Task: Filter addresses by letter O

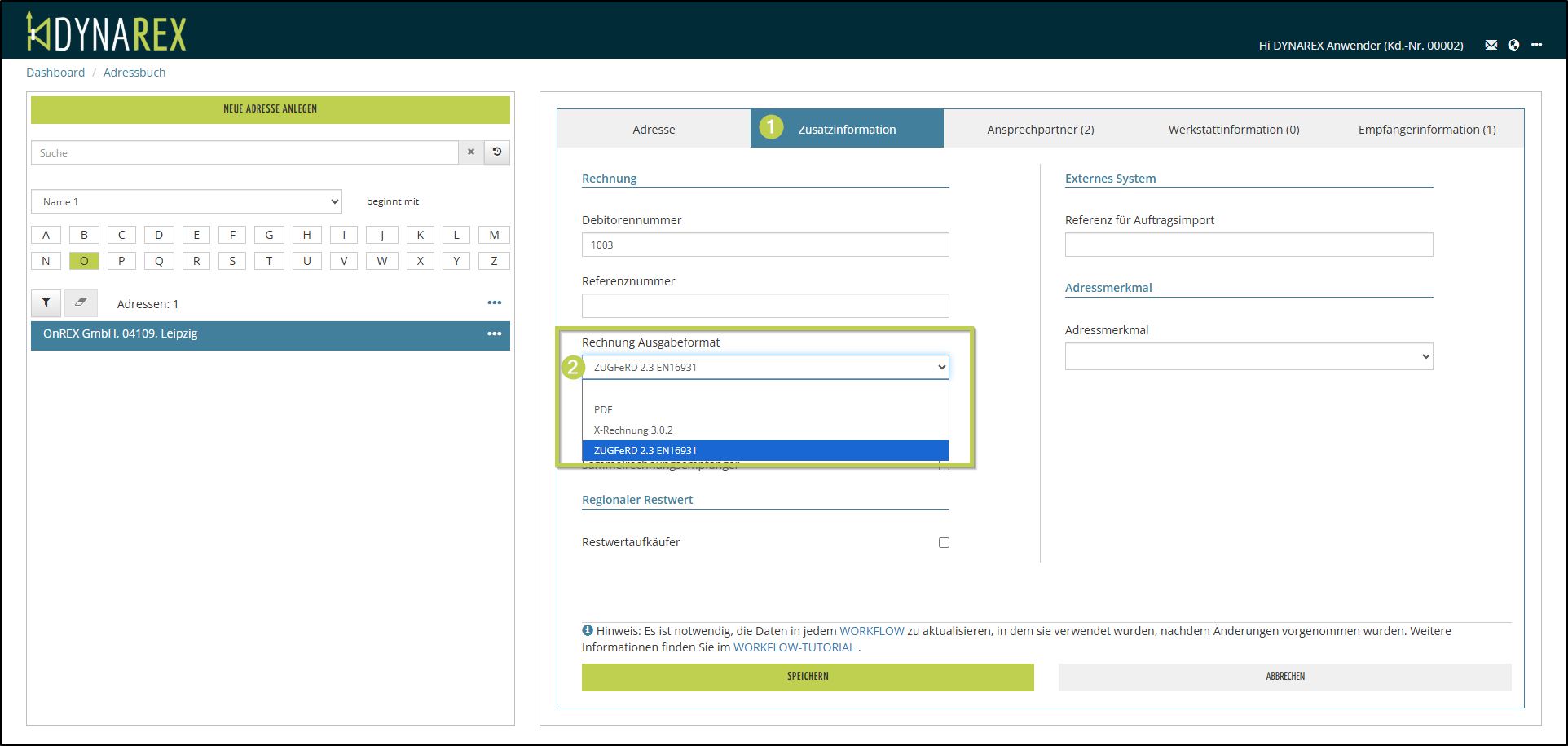Action: [x=84, y=261]
